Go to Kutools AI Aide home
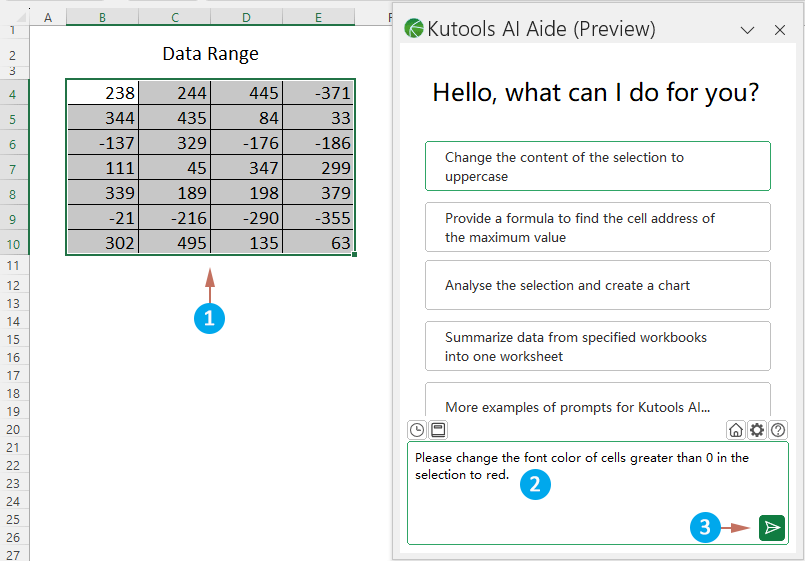Image resolution: width=805 pixels, height=561 pixels. pyautogui.click(x=736, y=430)
